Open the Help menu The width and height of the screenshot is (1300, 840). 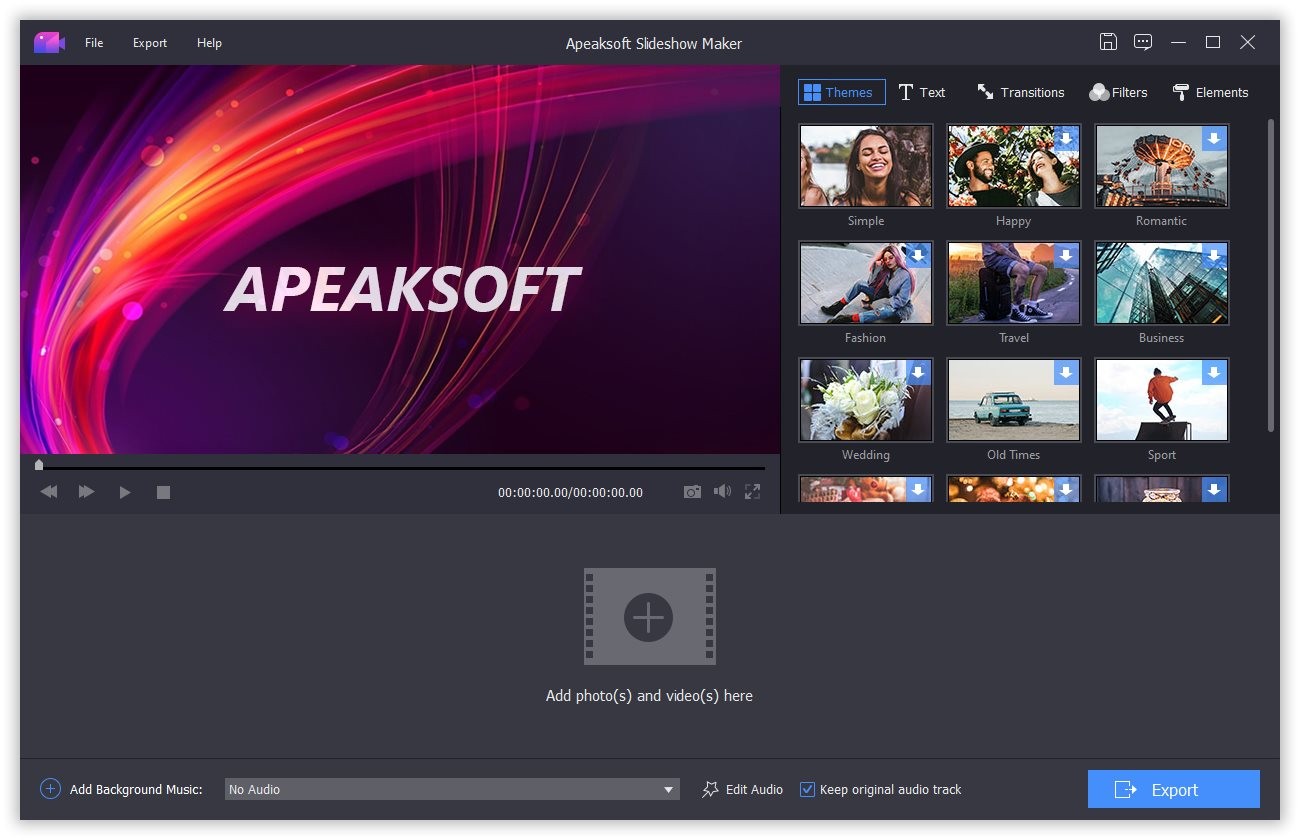(x=209, y=43)
